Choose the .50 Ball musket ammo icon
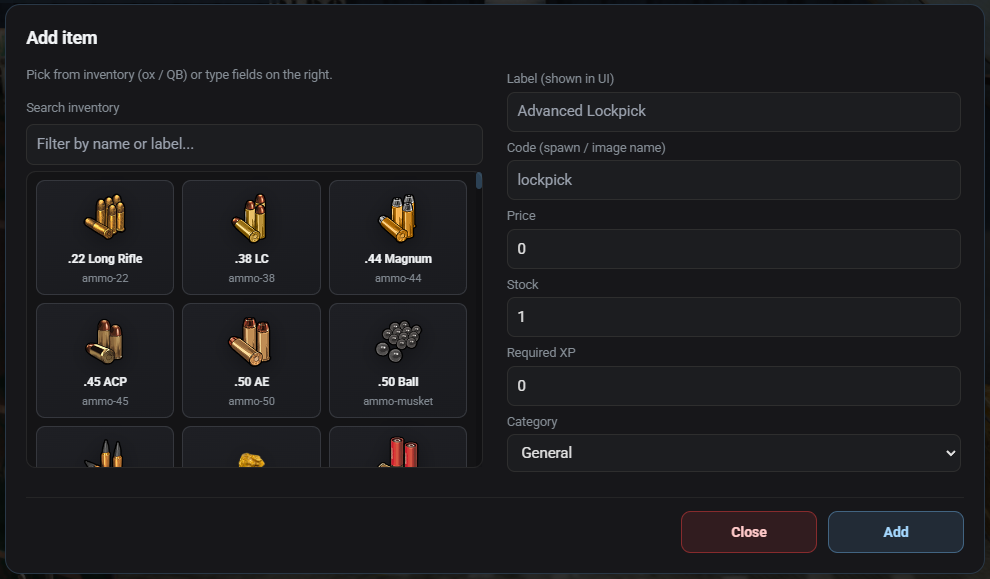The width and height of the screenshot is (990, 579). click(x=398, y=342)
